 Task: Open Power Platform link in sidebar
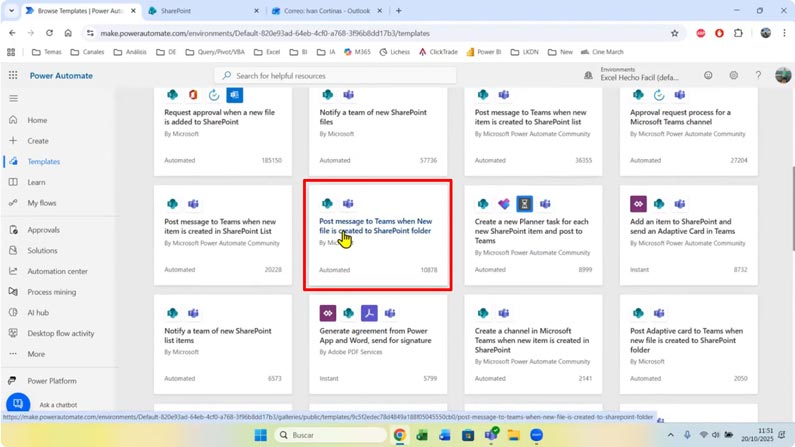(x=52, y=381)
